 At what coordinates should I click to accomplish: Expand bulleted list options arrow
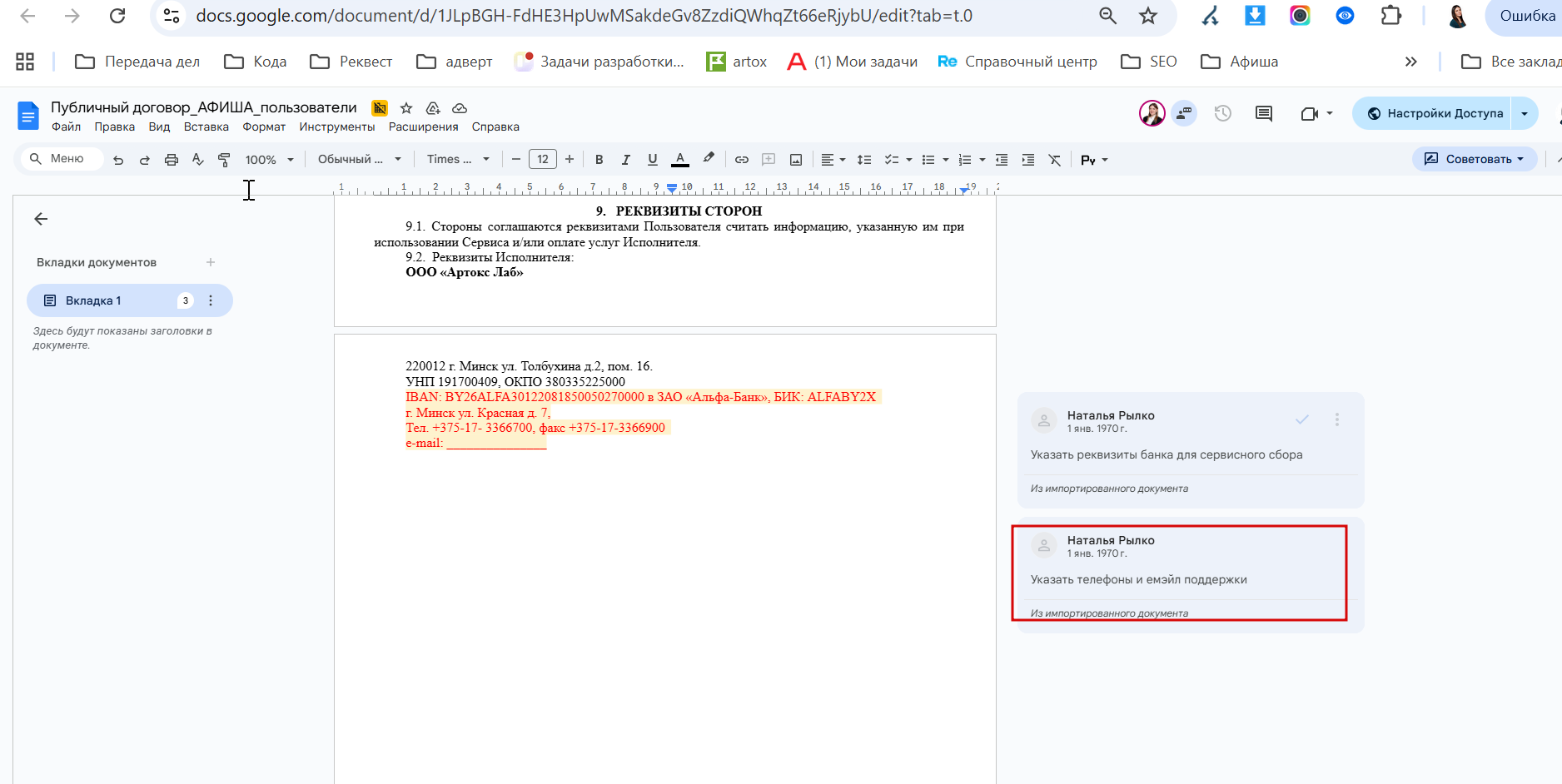tap(946, 160)
